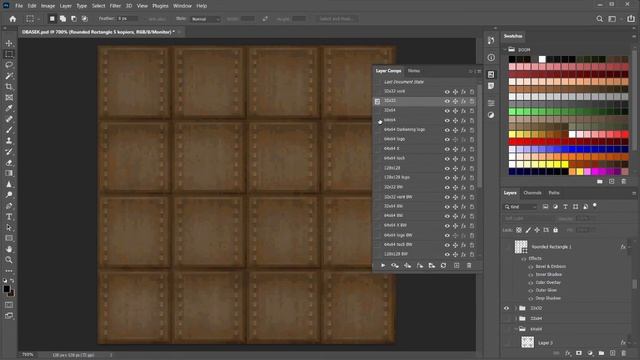Collapse the 64x64 layer group
Viewport: 640px width, 360px height.
click(516, 329)
